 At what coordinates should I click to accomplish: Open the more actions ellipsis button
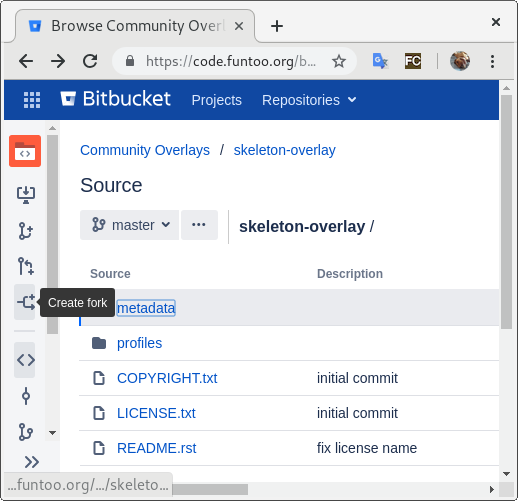tap(199, 225)
